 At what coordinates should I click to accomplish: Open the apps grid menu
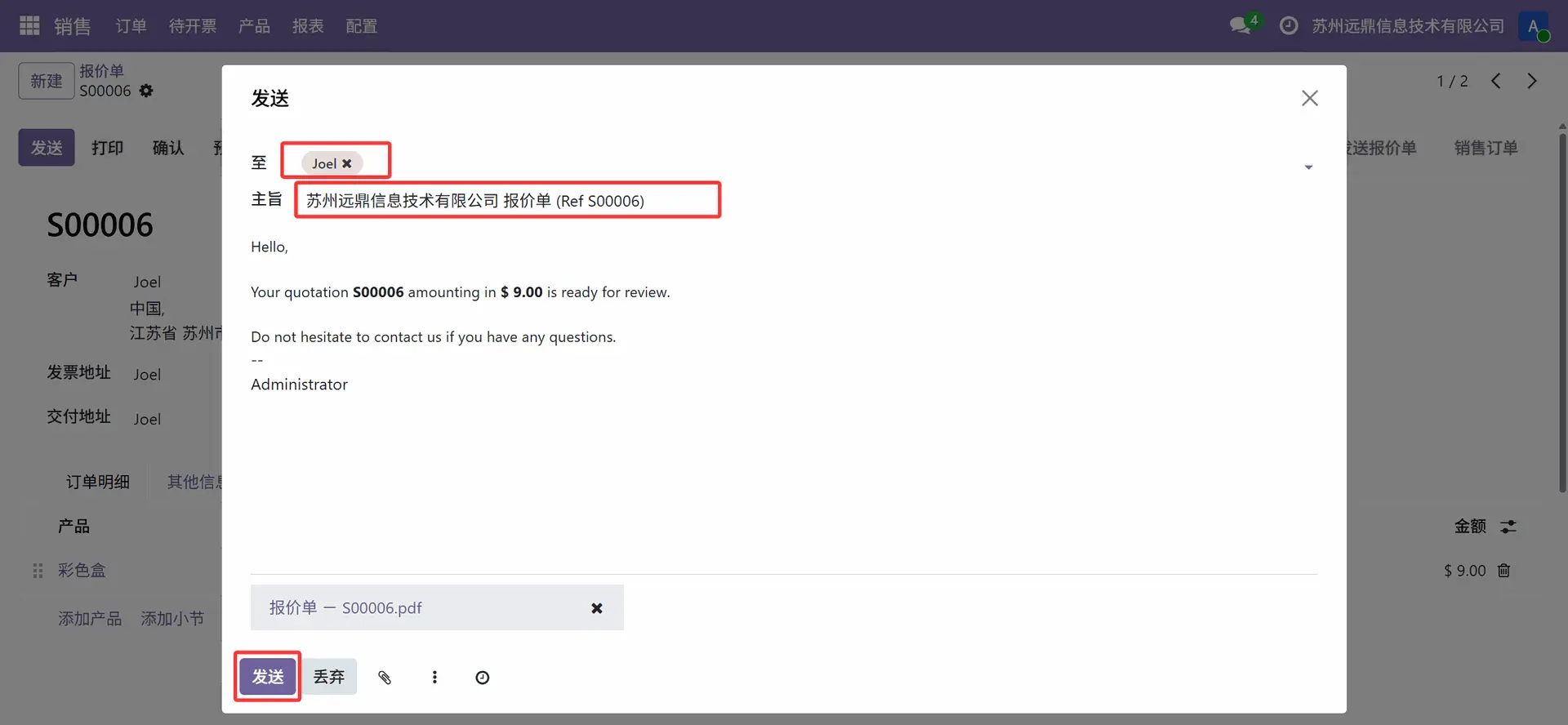pyautogui.click(x=29, y=26)
